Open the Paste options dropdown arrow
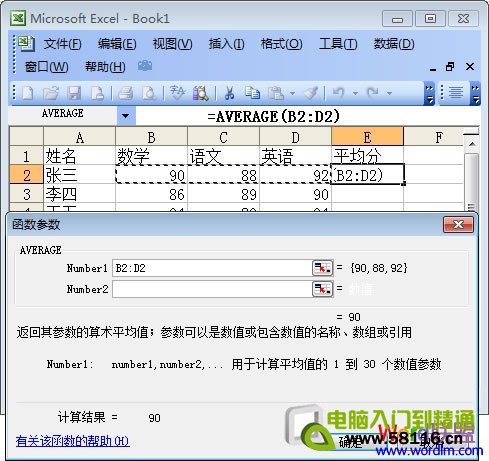 tap(292, 93)
